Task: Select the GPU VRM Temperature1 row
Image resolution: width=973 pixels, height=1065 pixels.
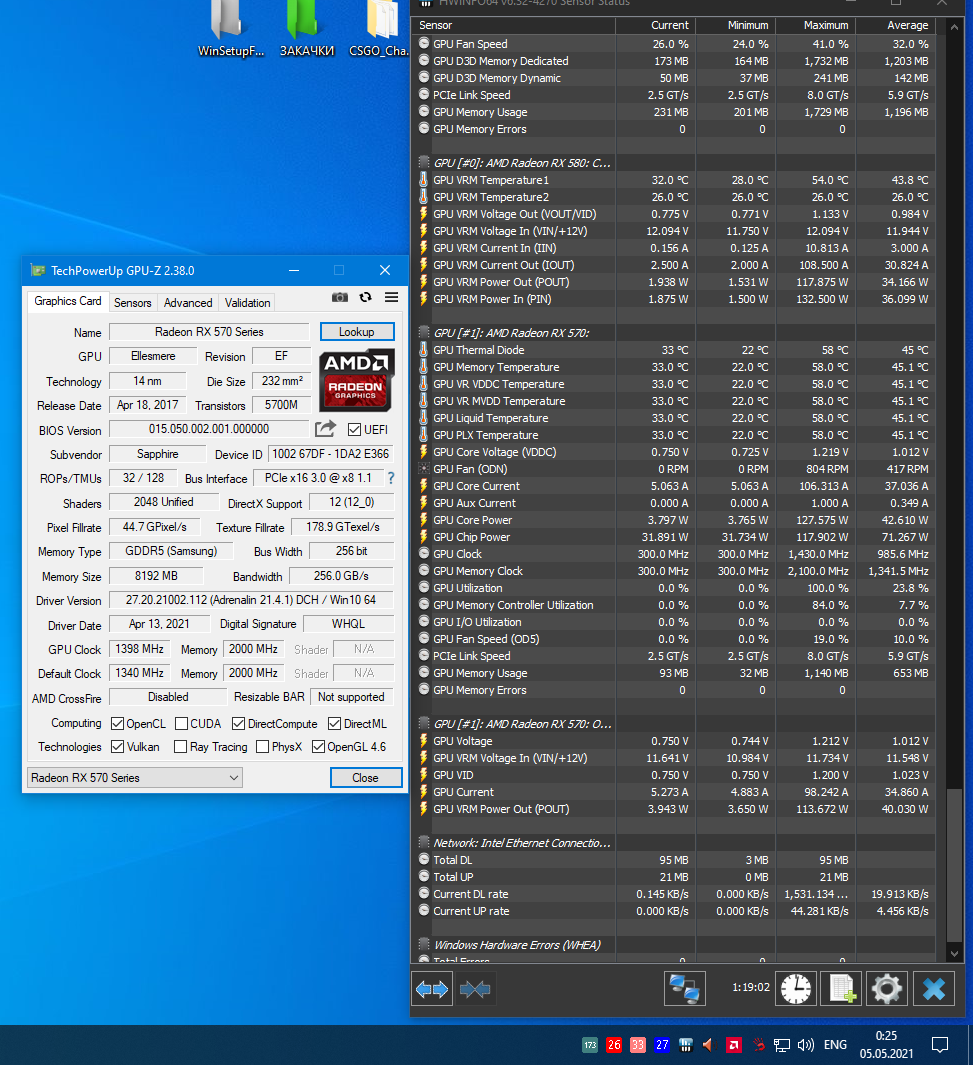Action: [674, 180]
